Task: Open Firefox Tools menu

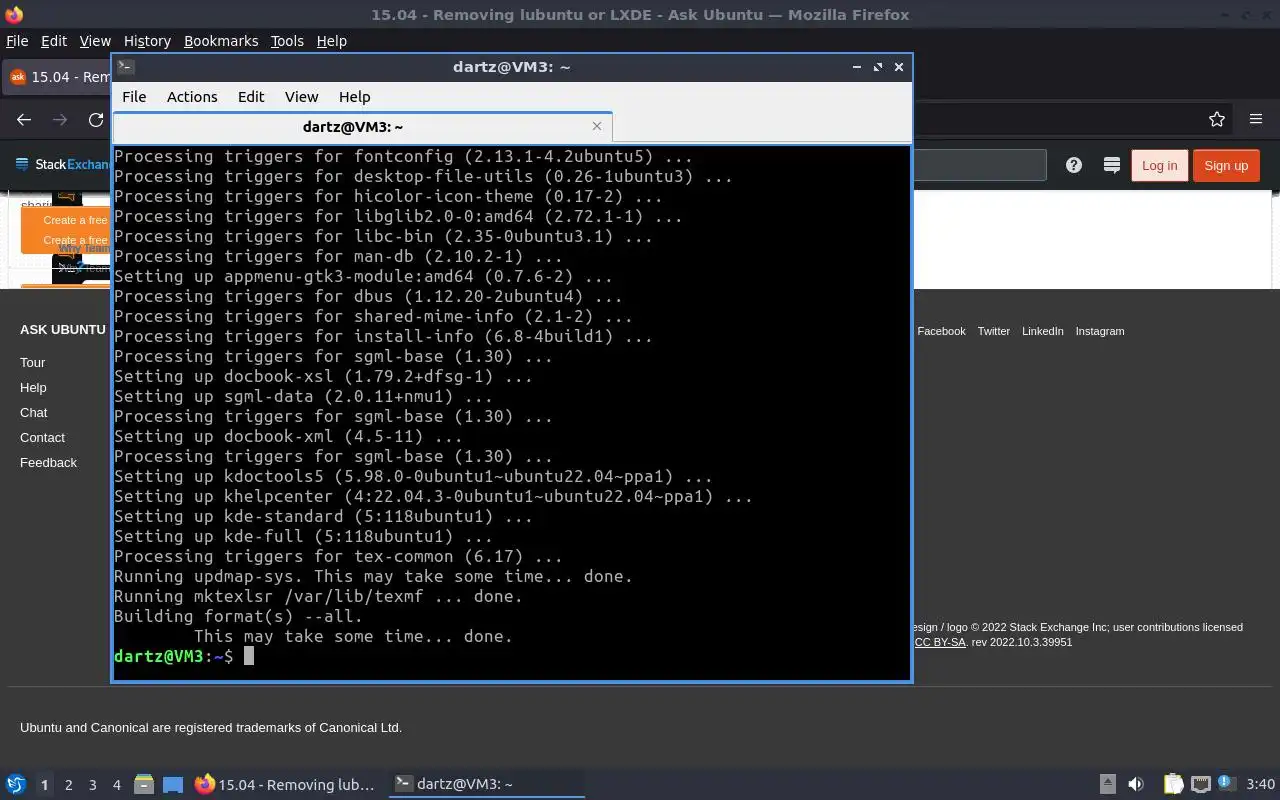Action: 287,41
